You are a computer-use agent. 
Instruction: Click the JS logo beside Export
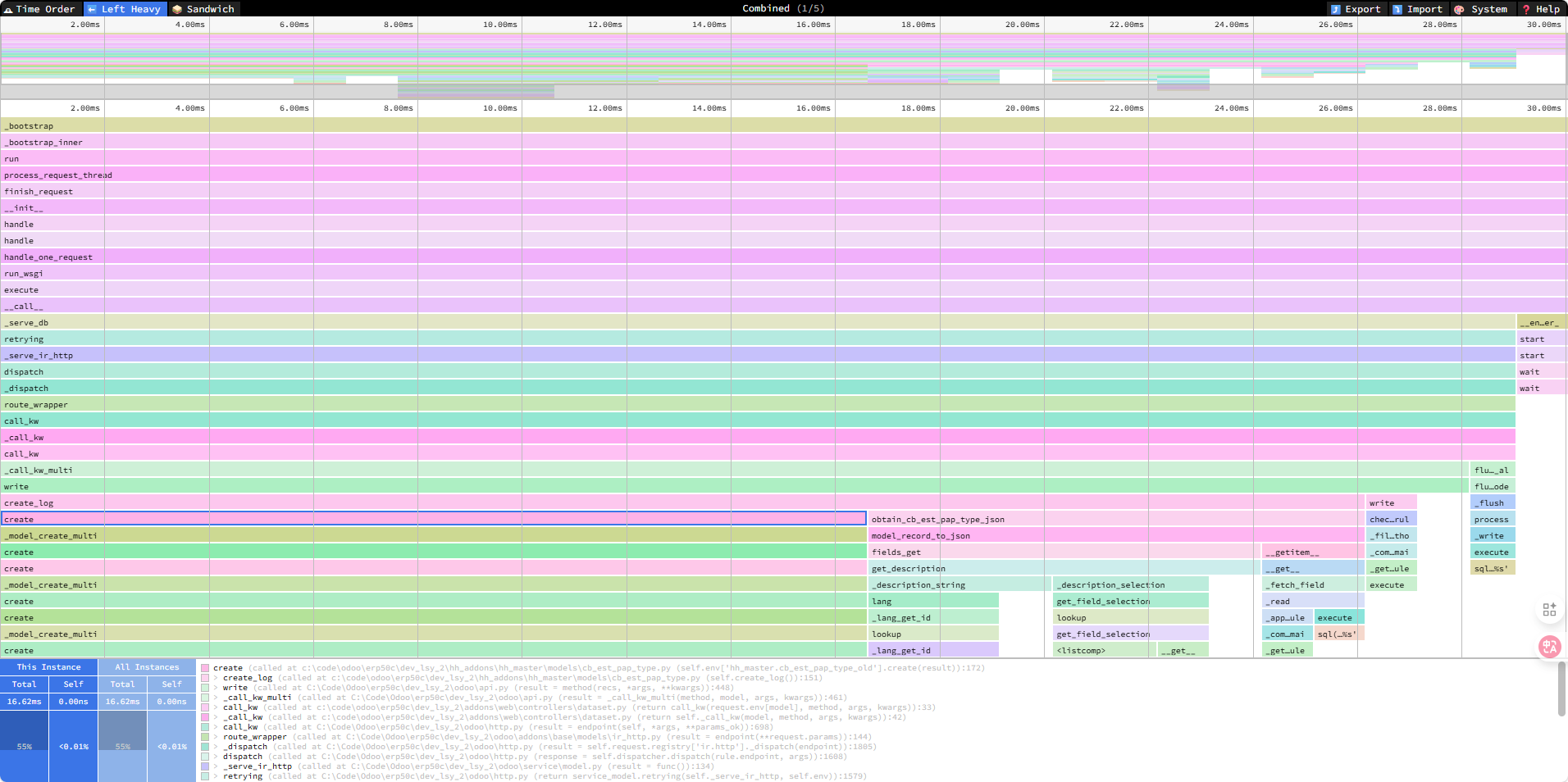point(1336,9)
